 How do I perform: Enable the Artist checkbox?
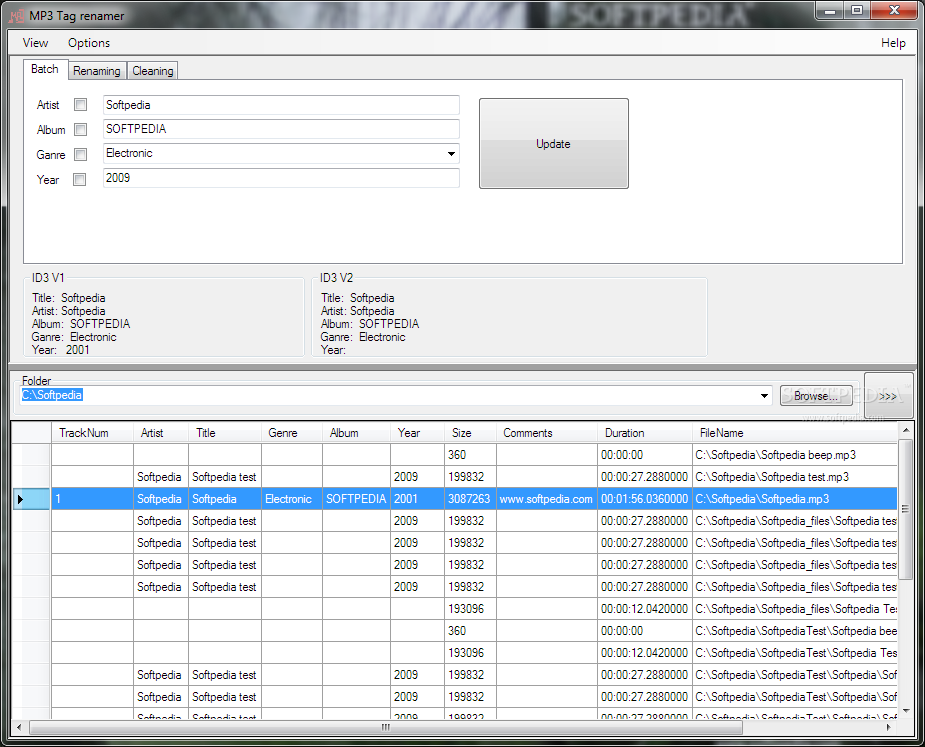(x=80, y=104)
